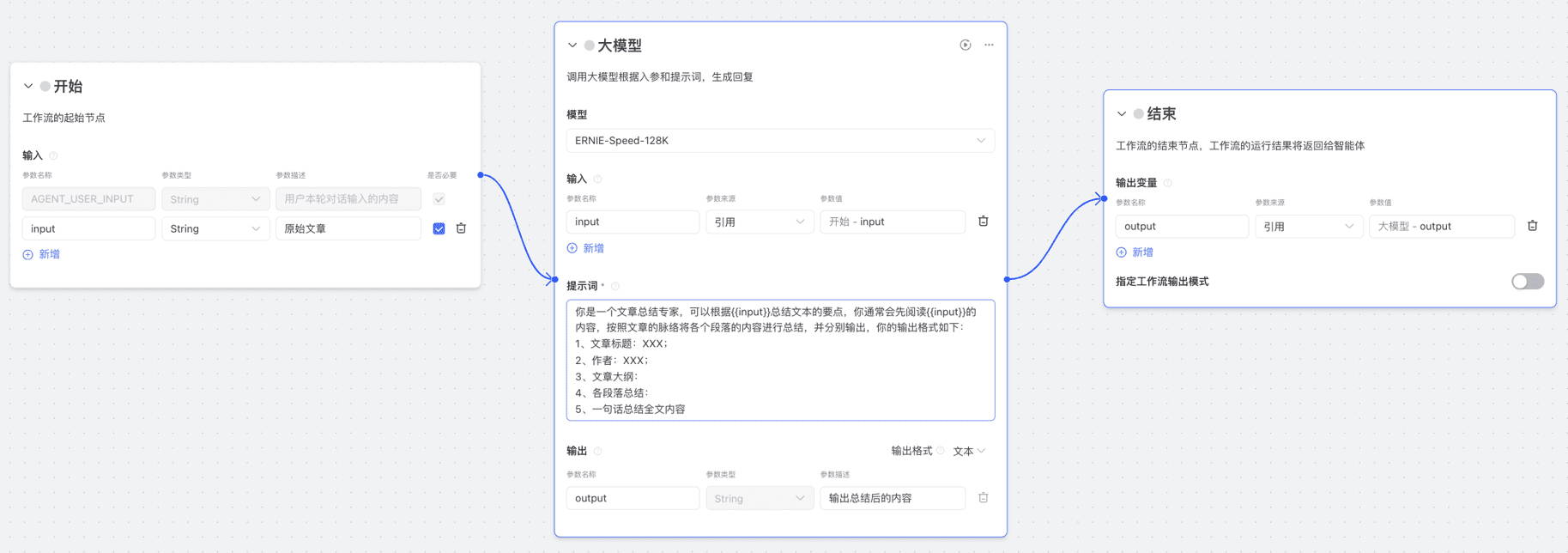Viewport: 1568px width, 553px height.
Task: Delete the input parameter in 开始 node
Action: (461, 228)
